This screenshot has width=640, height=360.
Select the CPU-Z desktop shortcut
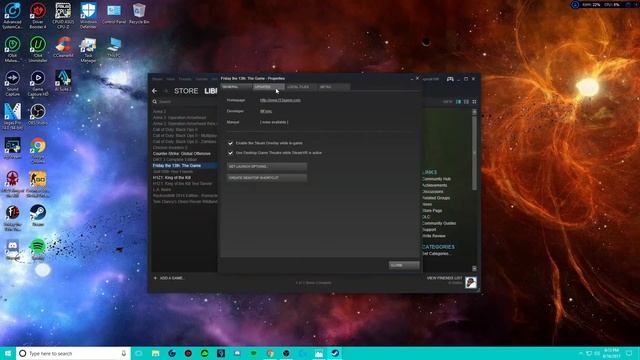[63, 16]
